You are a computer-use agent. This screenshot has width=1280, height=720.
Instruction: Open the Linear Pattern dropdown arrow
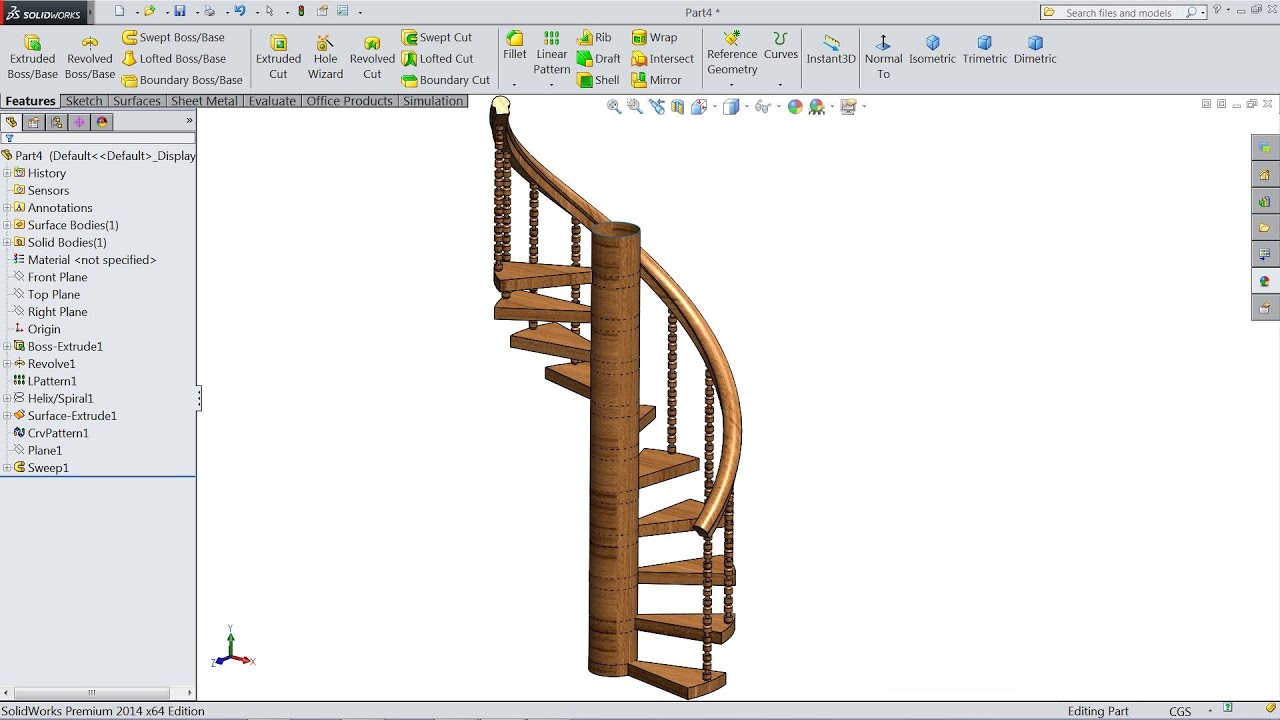coord(551,85)
